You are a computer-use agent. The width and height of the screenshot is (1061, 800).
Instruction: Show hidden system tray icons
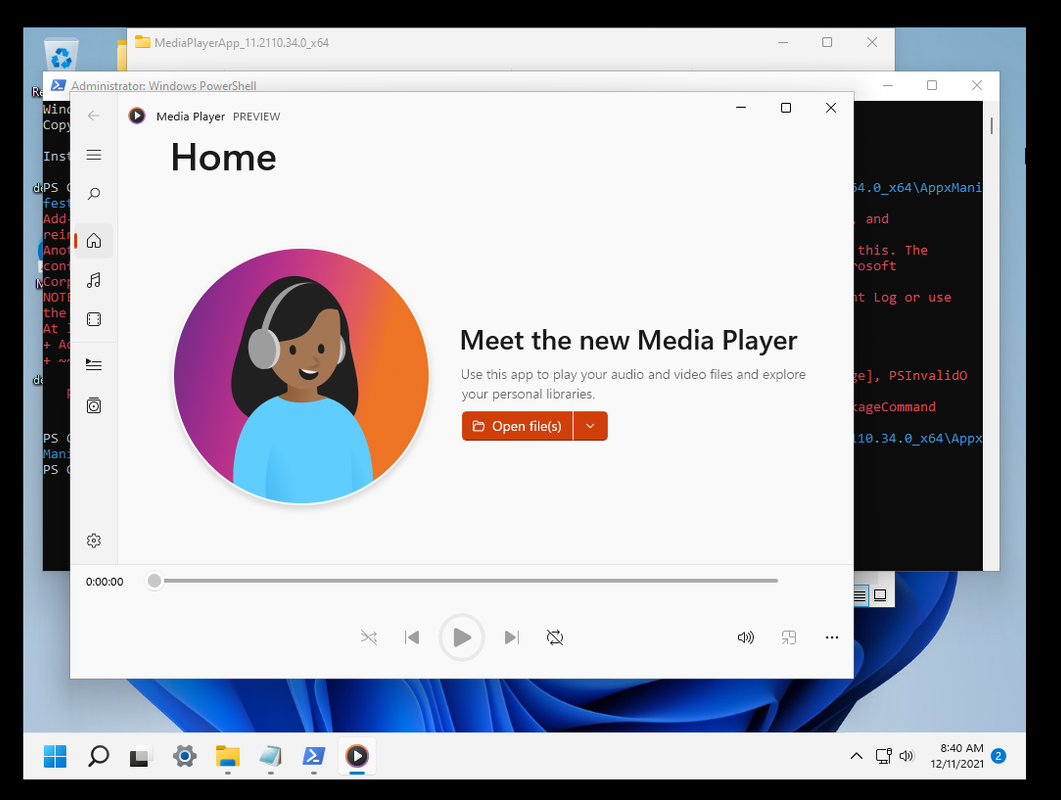856,756
